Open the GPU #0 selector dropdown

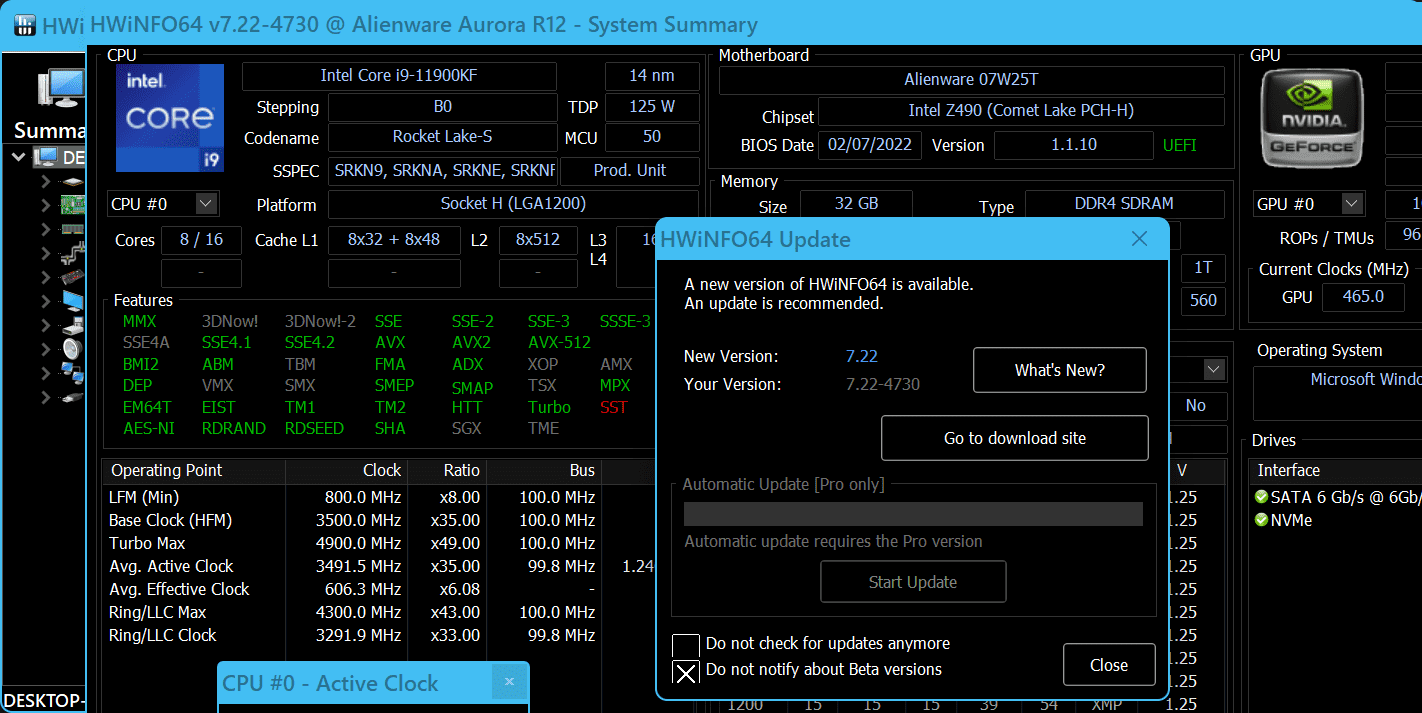point(1352,204)
